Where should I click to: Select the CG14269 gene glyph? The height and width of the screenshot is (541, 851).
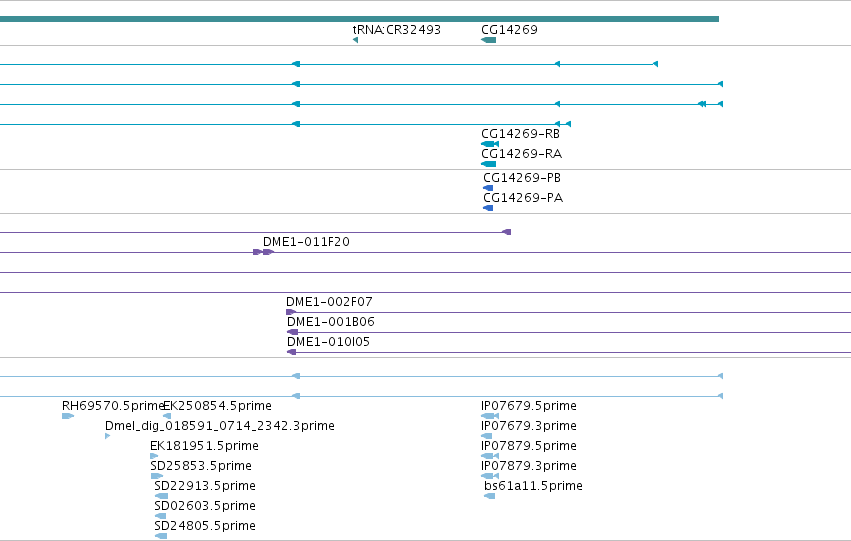[x=488, y=40]
